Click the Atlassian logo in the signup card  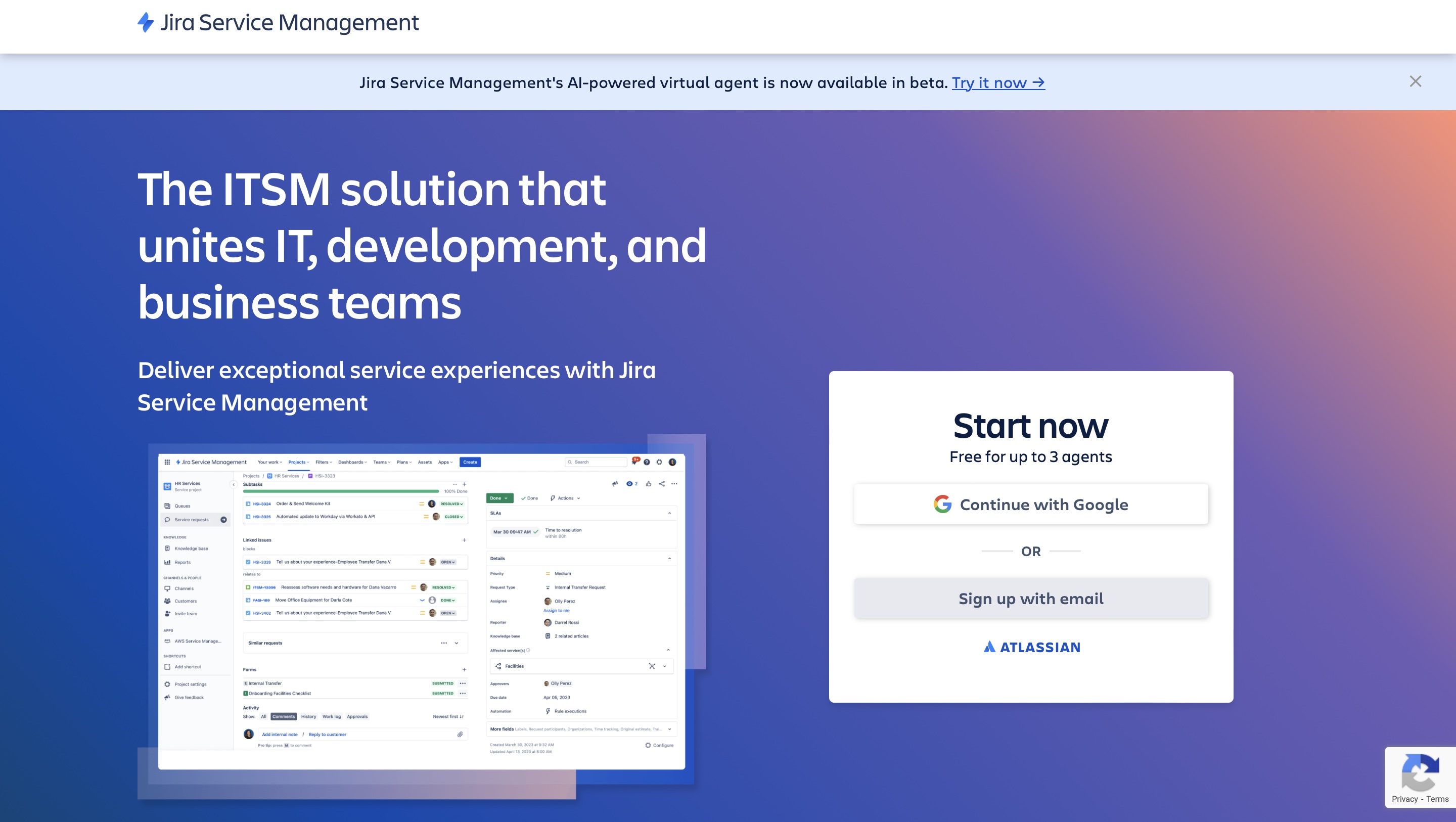1031,647
